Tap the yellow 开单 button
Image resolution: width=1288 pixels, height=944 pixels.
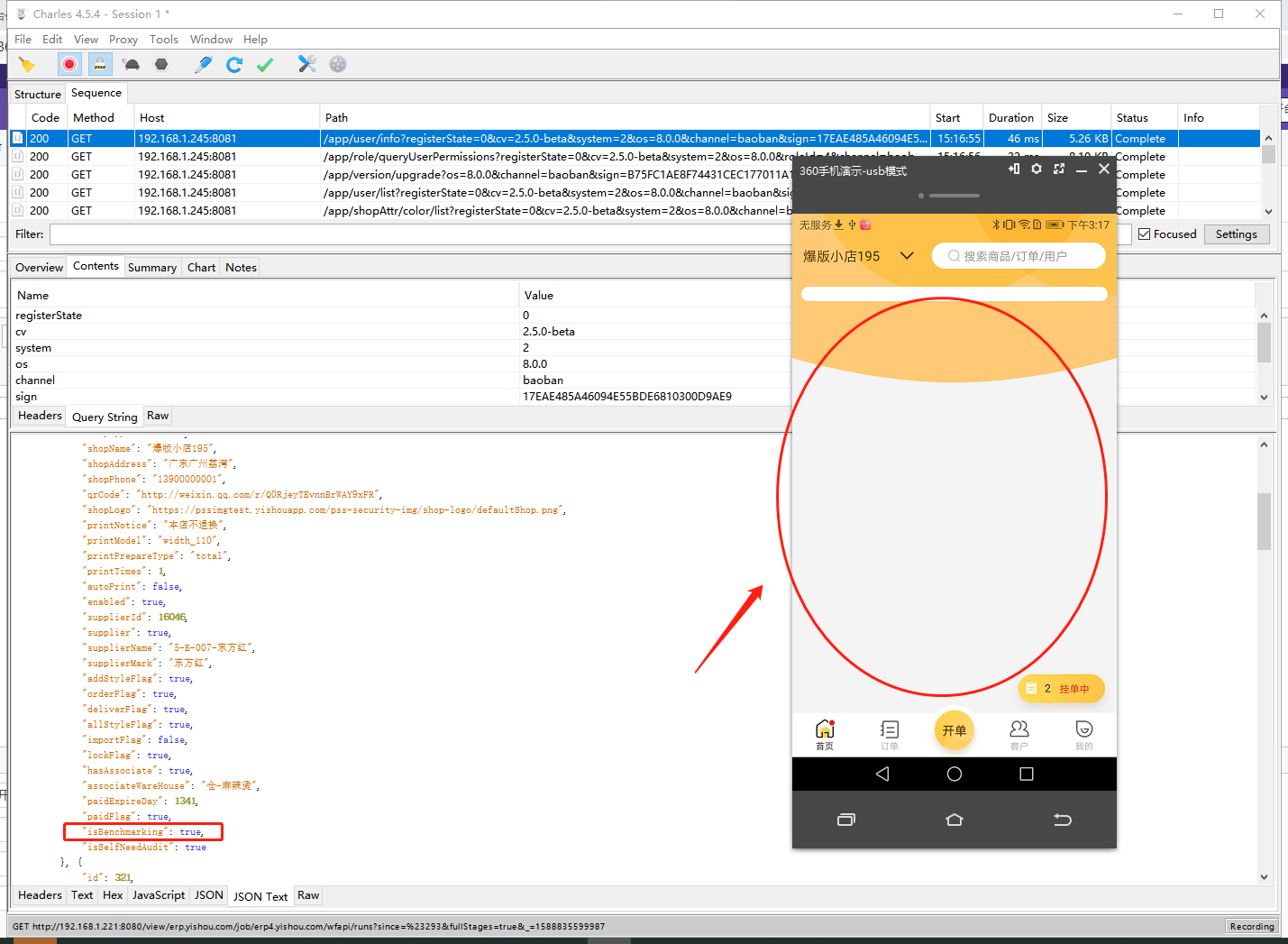click(x=955, y=730)
